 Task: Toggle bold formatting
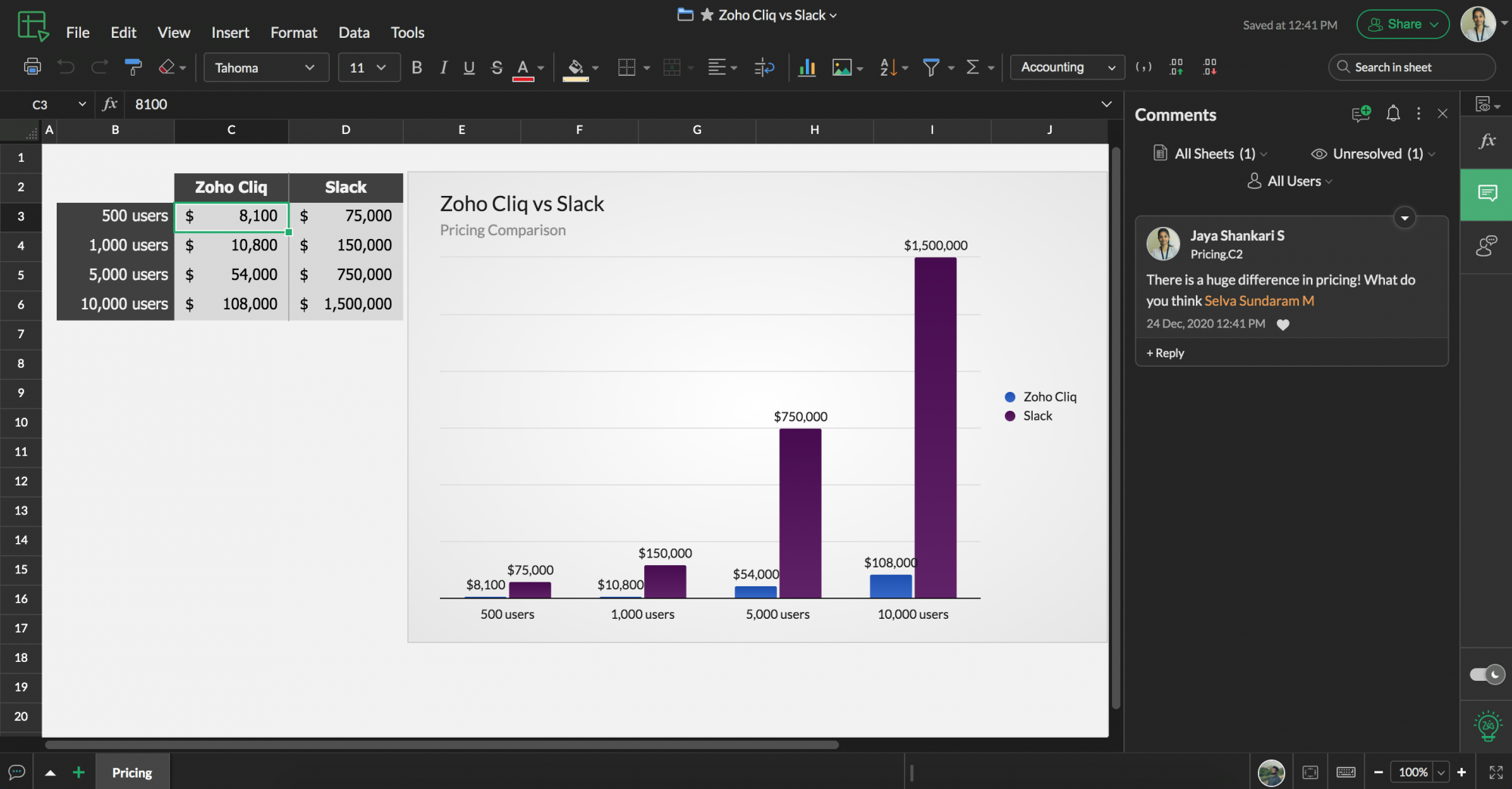[416, 67]
